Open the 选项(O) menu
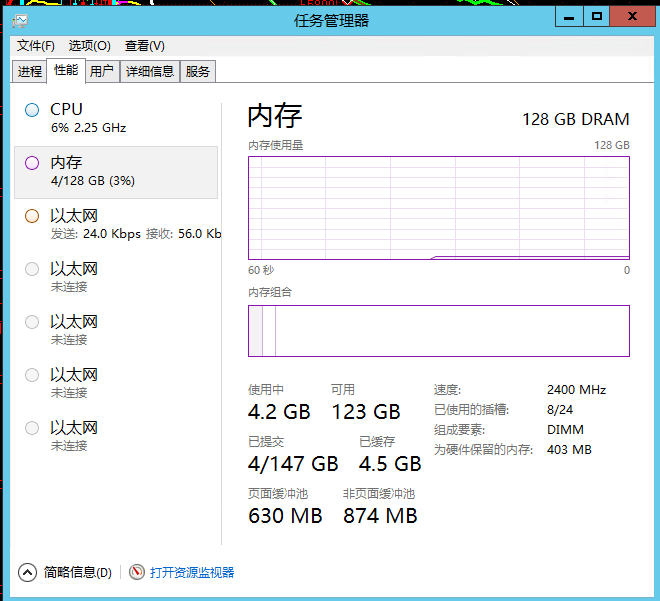This screenshot has height=601, width=660. (x=90, y=45)
